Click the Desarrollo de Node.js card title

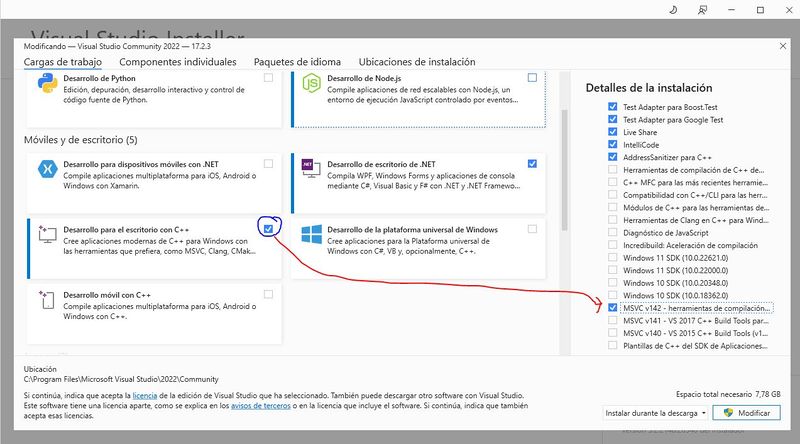[x=364, y=78]
